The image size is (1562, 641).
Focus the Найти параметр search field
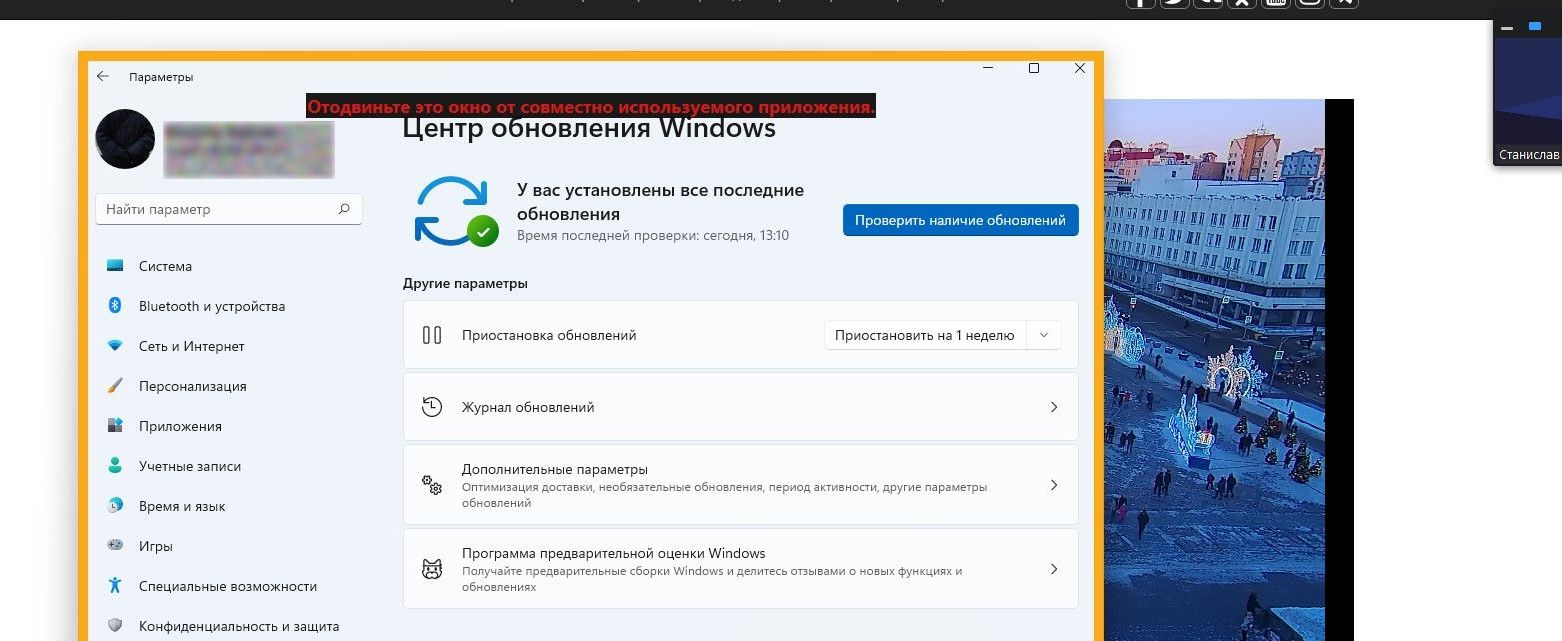[228, 209]
